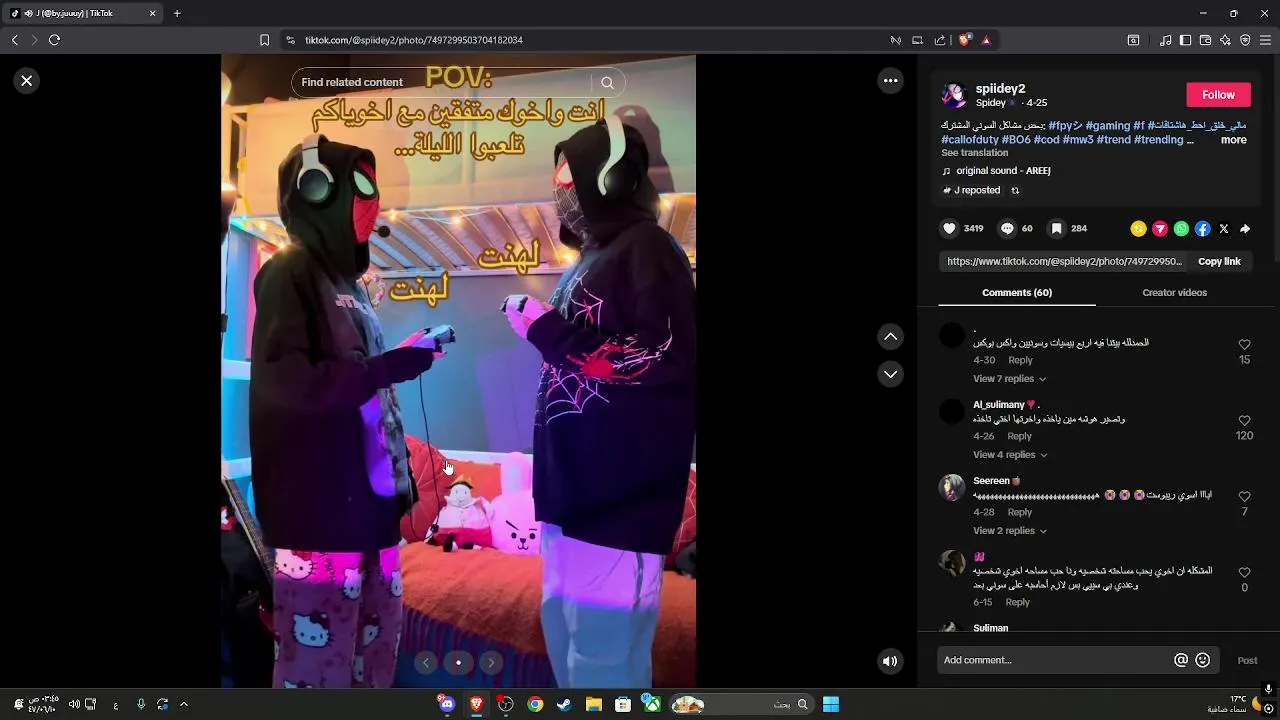This screenshot has width=1280, height=720.
Task: Open the Windows Start menu
Action: pos(831,704)
